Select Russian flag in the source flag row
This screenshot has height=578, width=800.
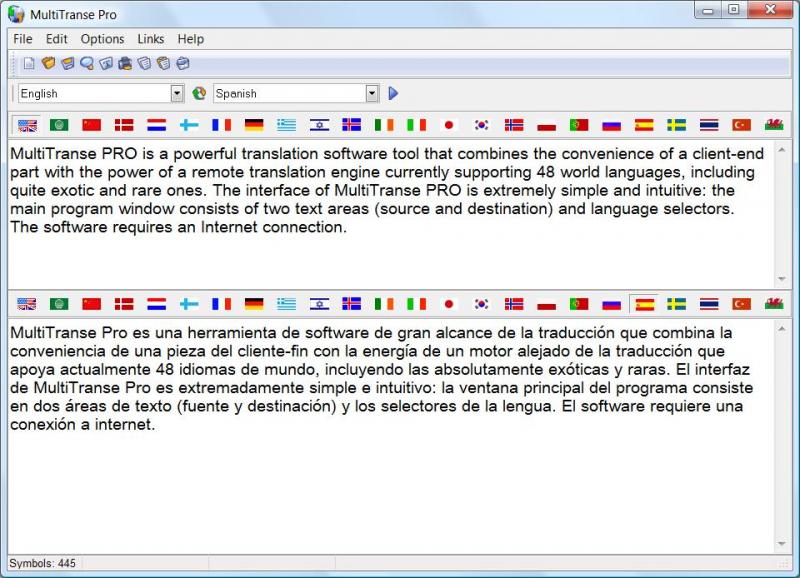coord(612,125)
